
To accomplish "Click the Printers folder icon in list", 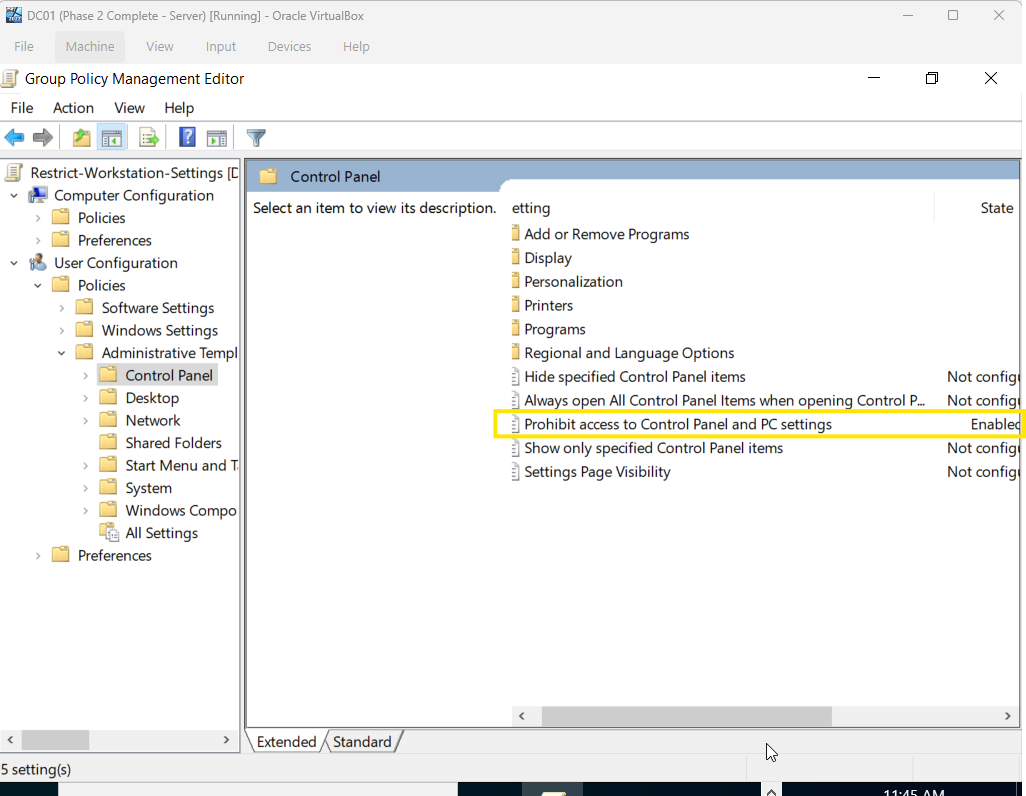I will (516, 305).
